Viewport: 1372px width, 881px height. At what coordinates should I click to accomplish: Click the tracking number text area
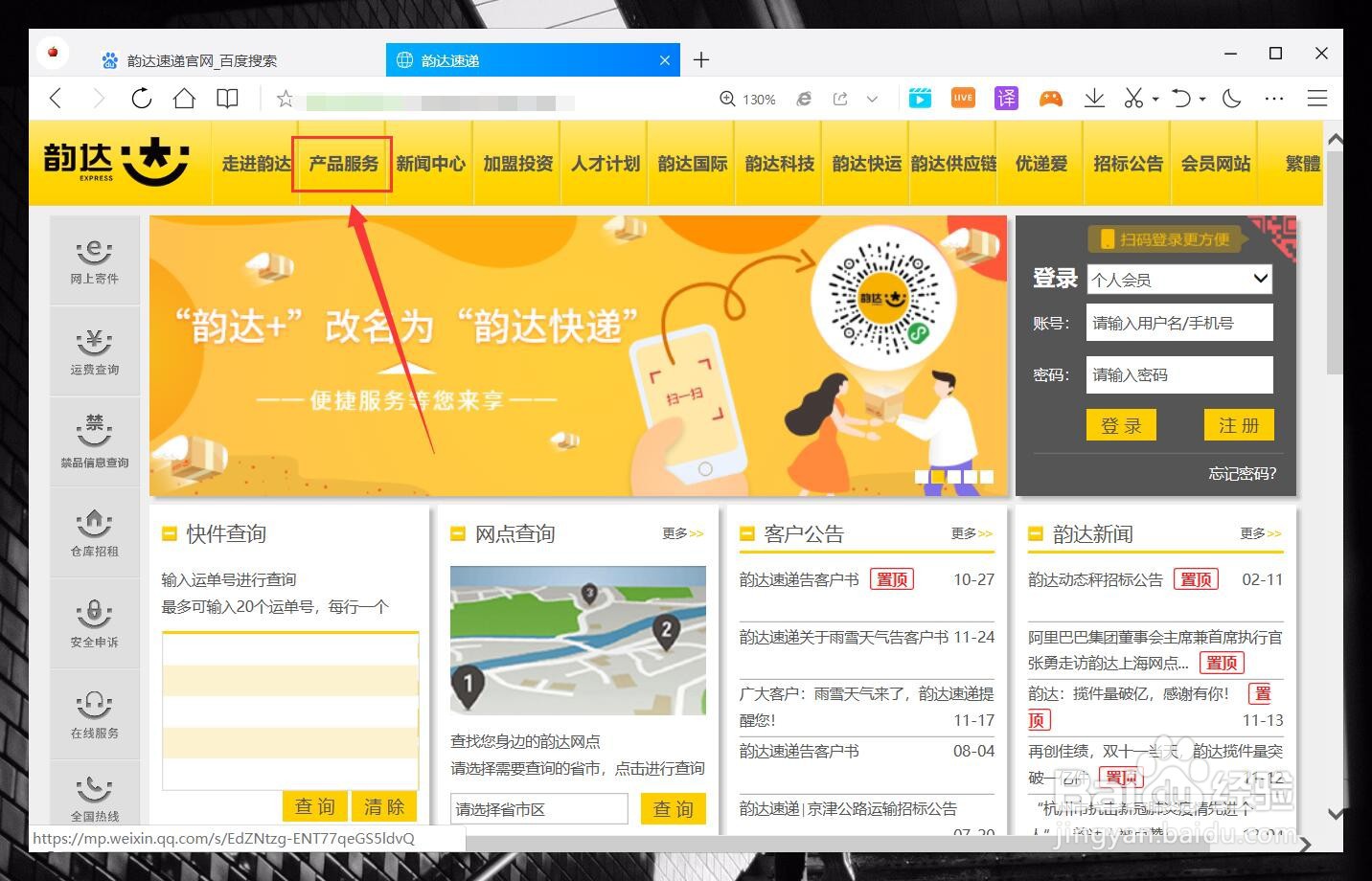tap(290, 711)
